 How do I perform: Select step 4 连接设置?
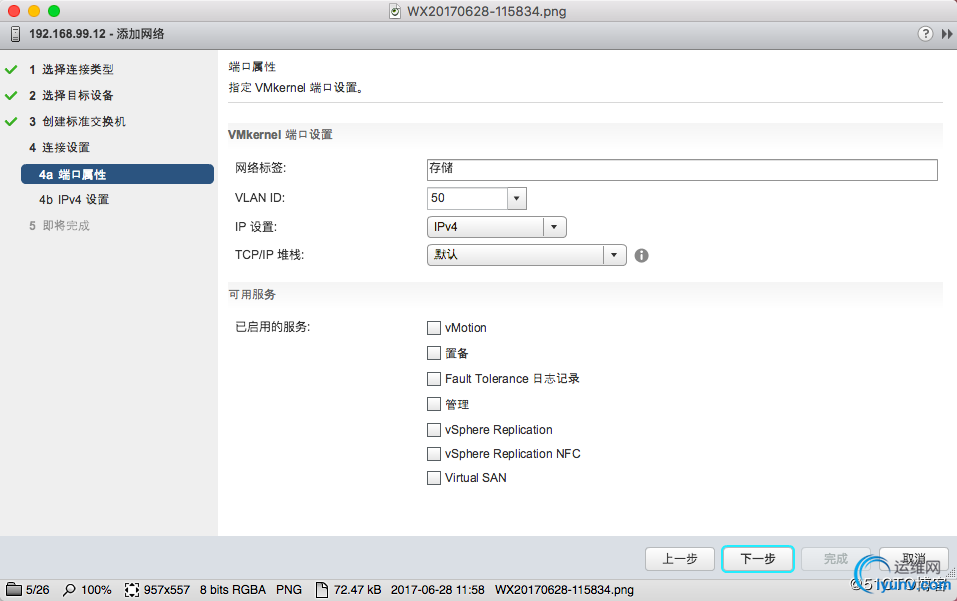(59, 148)
